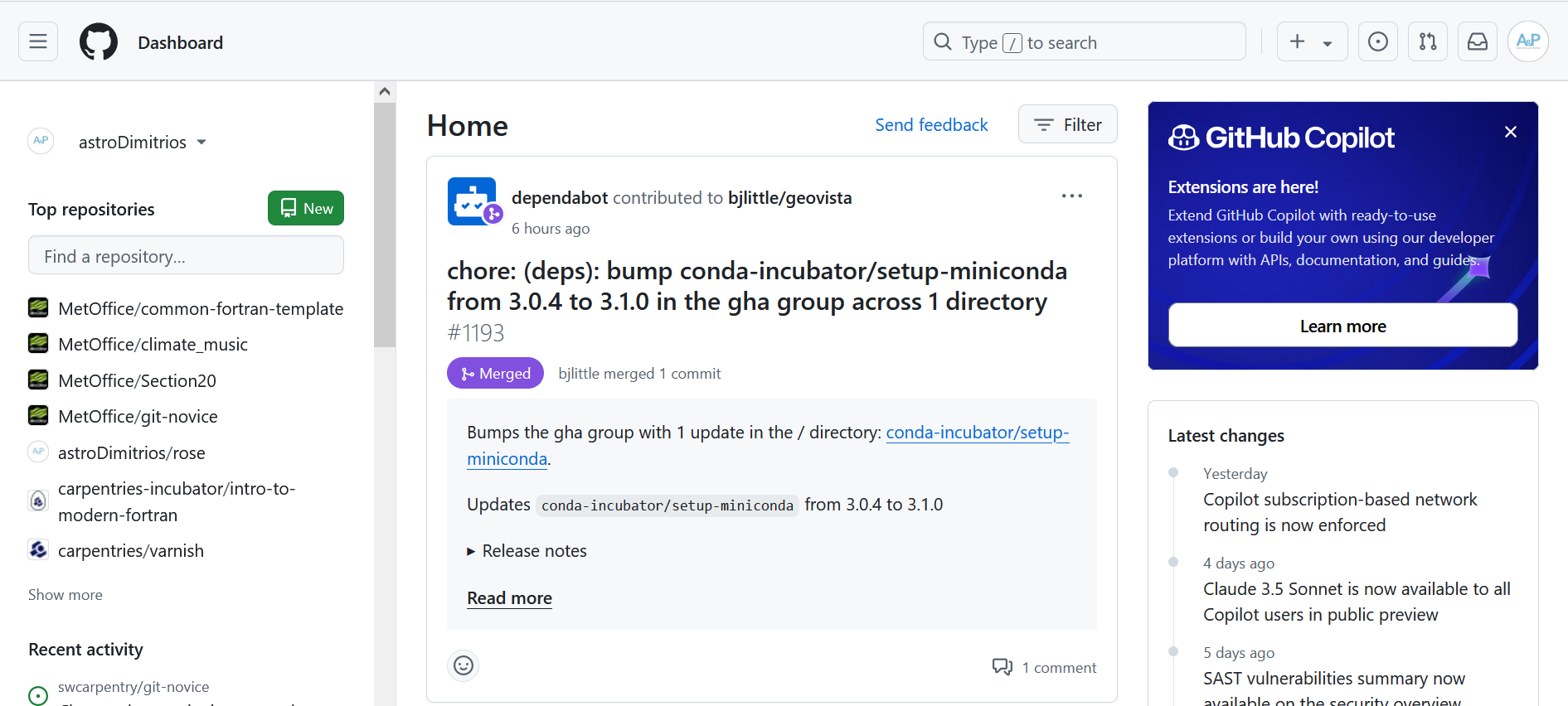Click Read more link
Viewport: 1568px width, 706px height.
pyautogui.click(x=509, y=597)
